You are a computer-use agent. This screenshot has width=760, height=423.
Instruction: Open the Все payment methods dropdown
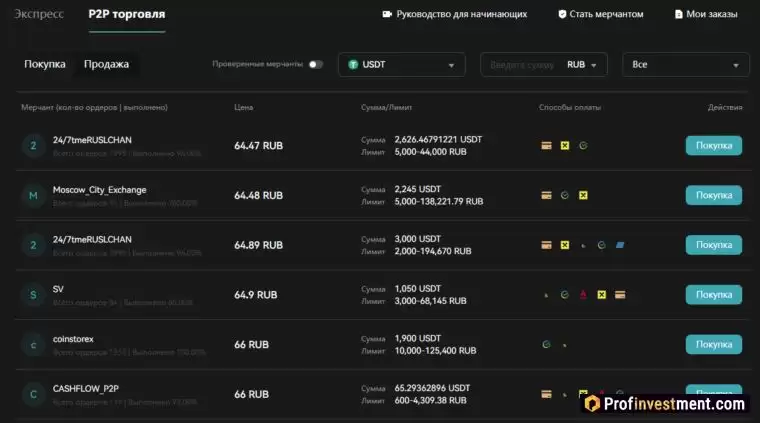pyautogui.click(x=685, y=65)
